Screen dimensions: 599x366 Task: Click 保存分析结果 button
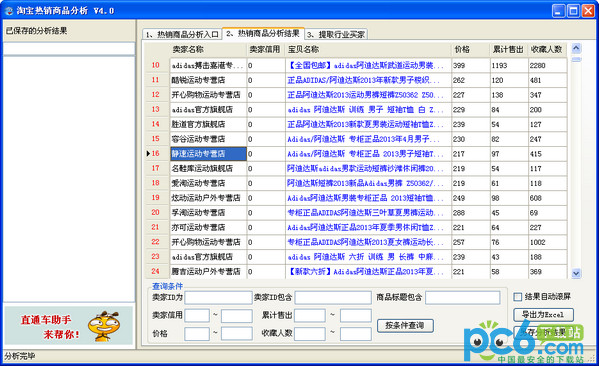coord(543,333)
